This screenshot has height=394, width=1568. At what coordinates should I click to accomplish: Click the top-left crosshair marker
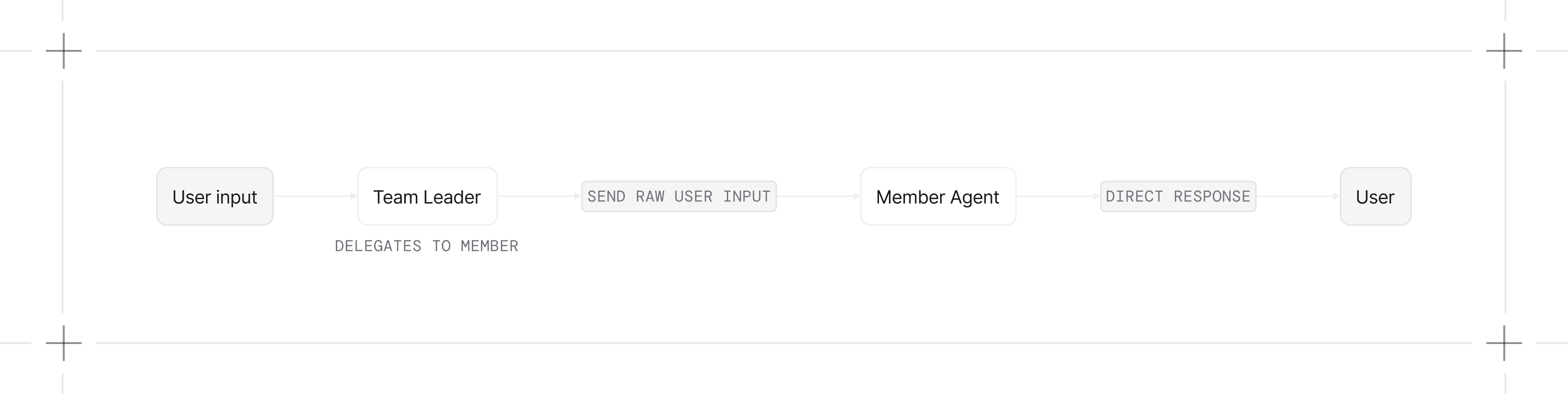pyautogui.click(x=63, y=50)
